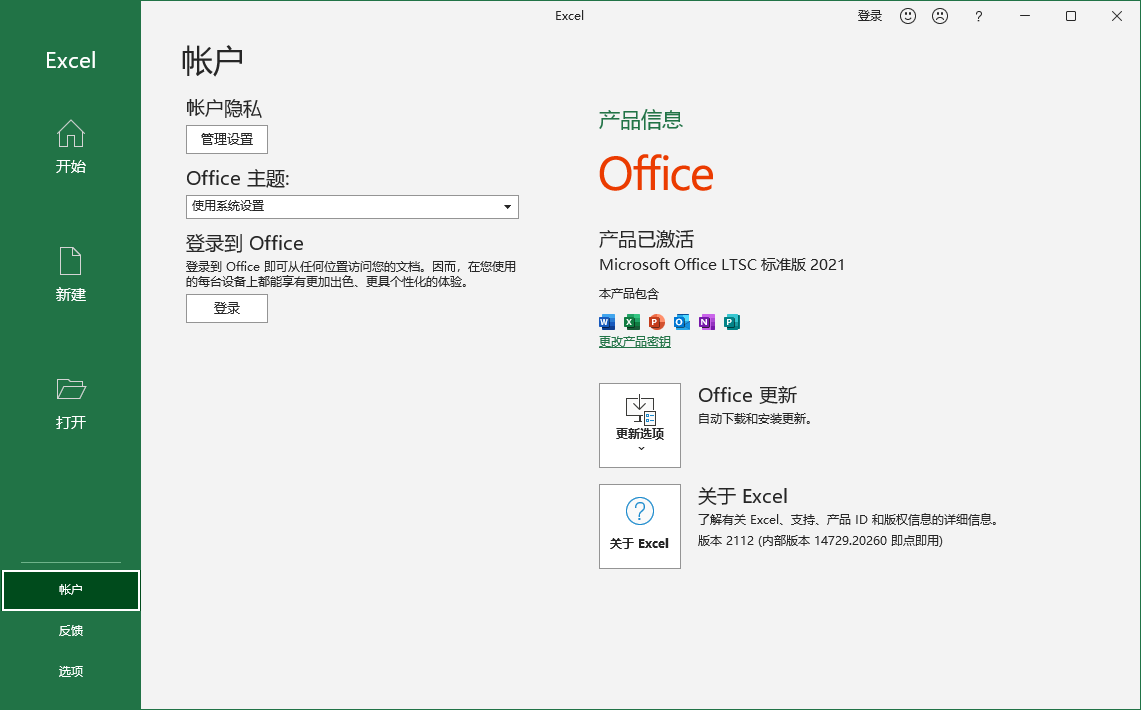This screenshot has height=710, width=1141.
Task: Click the 产品已激活 status text
Action: [646, 239]
